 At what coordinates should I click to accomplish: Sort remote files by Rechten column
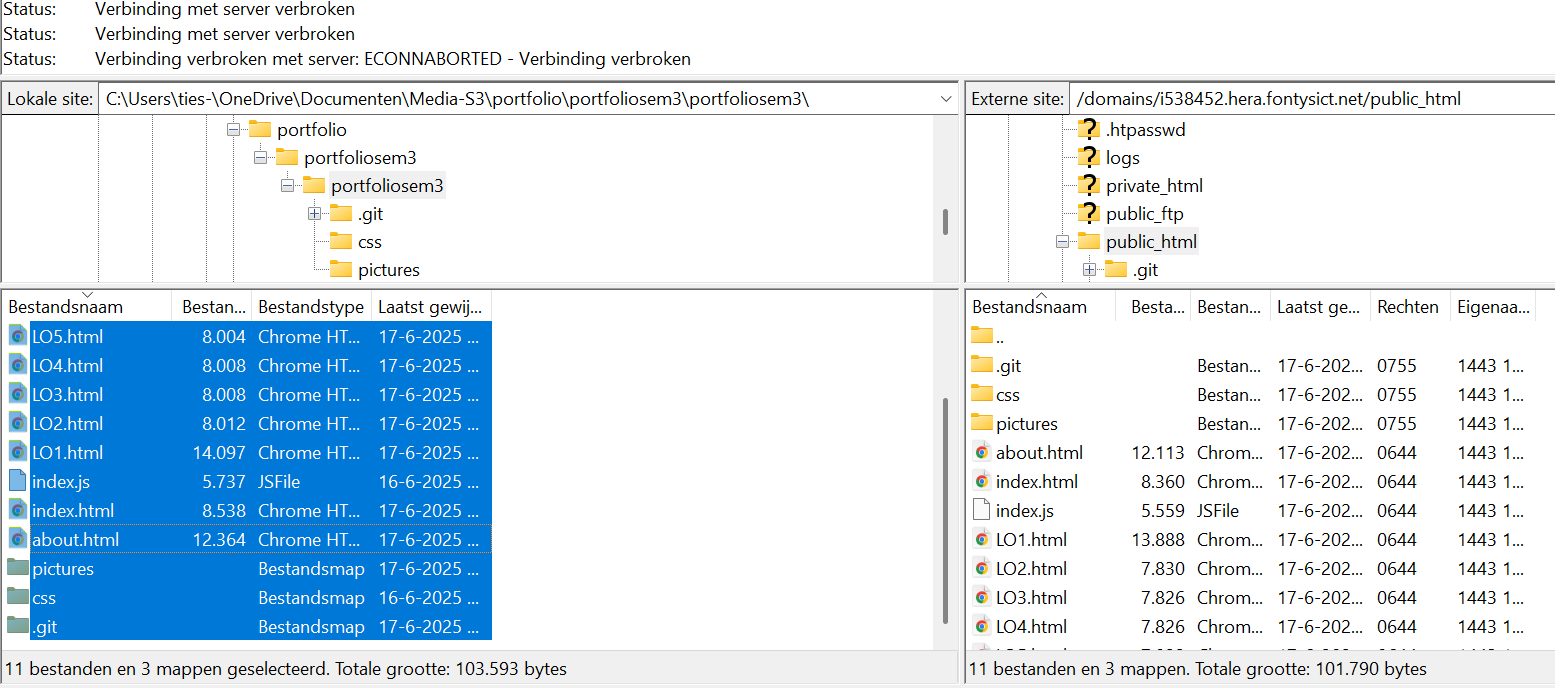[1407, 307]
